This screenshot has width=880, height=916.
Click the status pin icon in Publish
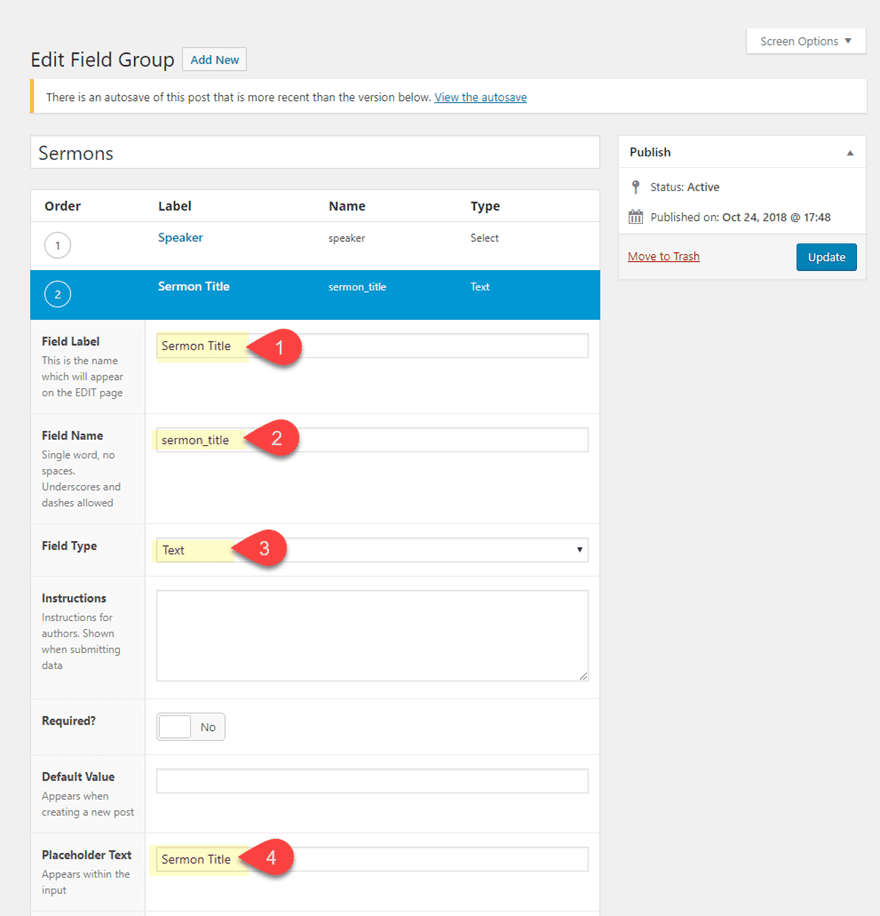(x=635, y=187)
